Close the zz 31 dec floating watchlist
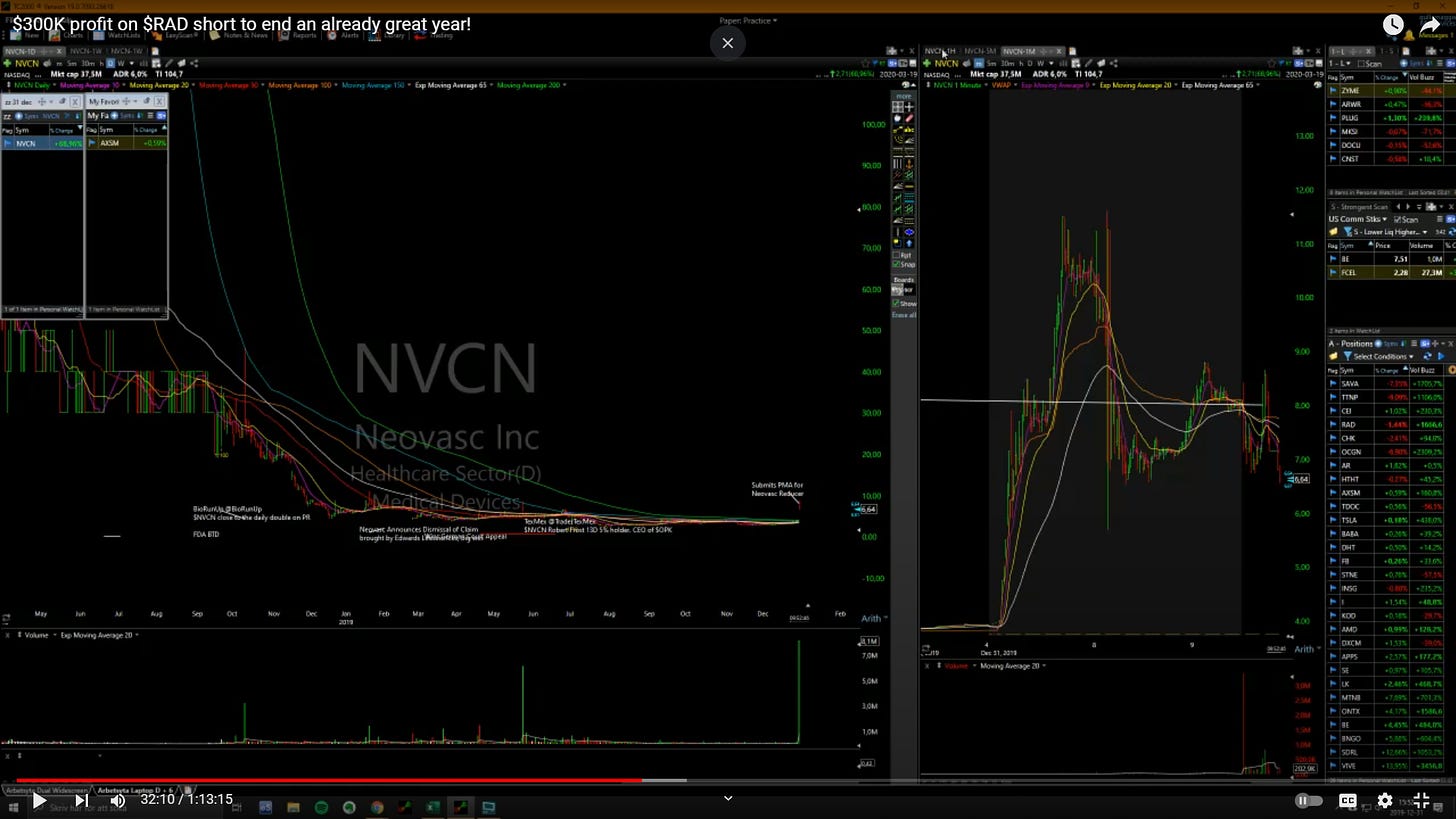The width and height of the screenshot is (1456, 819). click(x=75, y=102)
